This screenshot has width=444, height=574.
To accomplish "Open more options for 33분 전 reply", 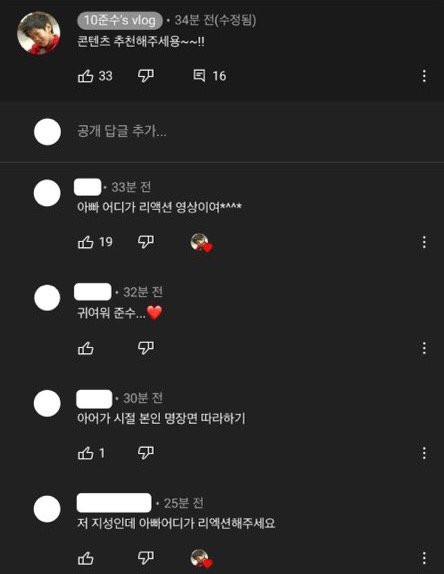I will pyautogui.click(x=424, y=242).
